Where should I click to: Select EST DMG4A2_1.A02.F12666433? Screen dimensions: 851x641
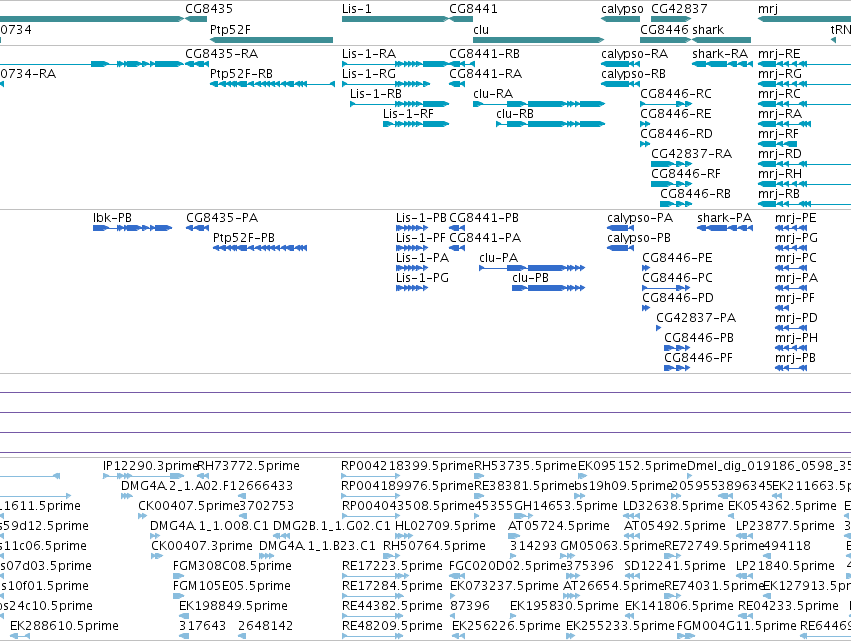coord(207,486)
